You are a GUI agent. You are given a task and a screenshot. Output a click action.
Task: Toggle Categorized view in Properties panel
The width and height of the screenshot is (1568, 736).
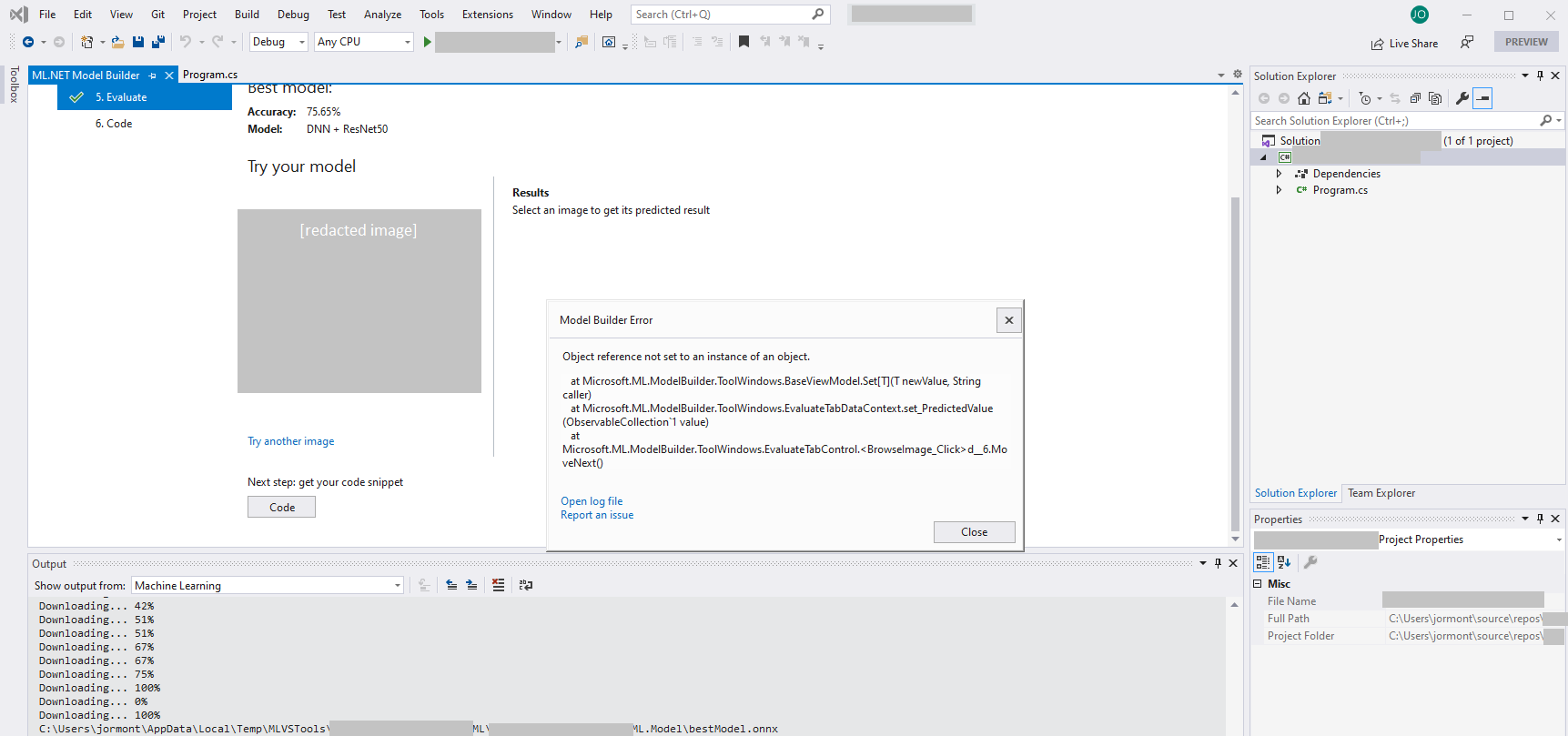(1263, 562)
